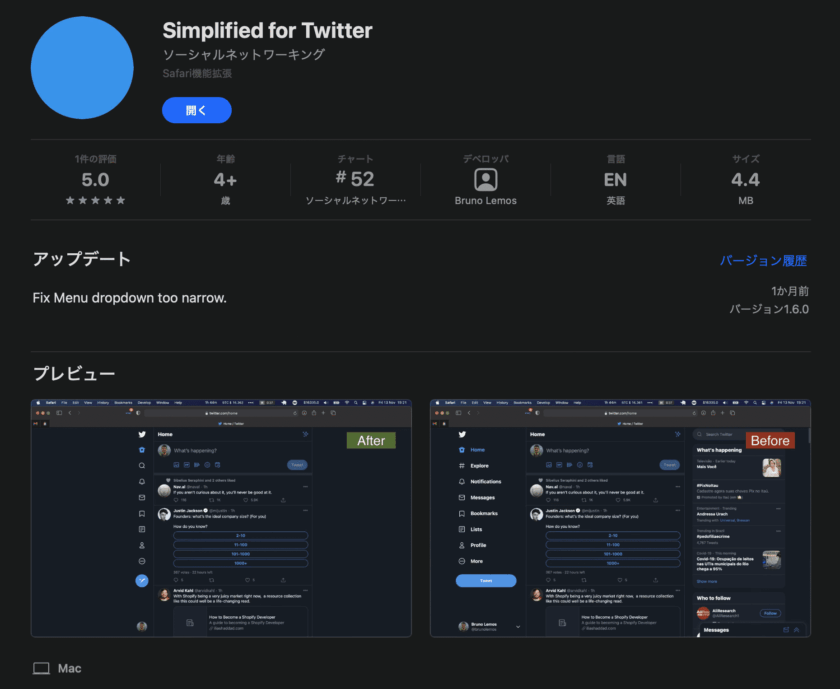The width and height of the screenshot is (840, 689).
Task: Click the developer person icon
Action: pyautogui.click(x=486, y=179)
